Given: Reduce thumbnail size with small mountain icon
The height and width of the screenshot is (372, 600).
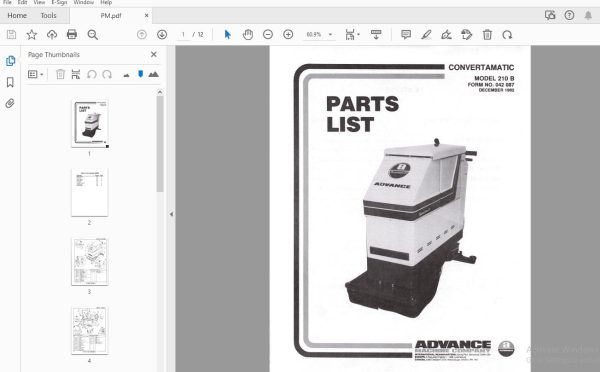Looking at the screenshot, I should tap(126, 75).
